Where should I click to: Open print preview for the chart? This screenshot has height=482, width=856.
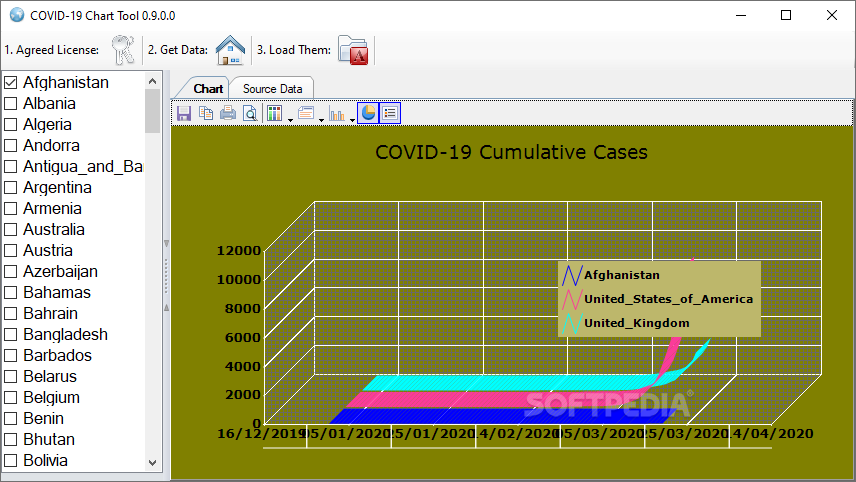(x=250, y=113)
